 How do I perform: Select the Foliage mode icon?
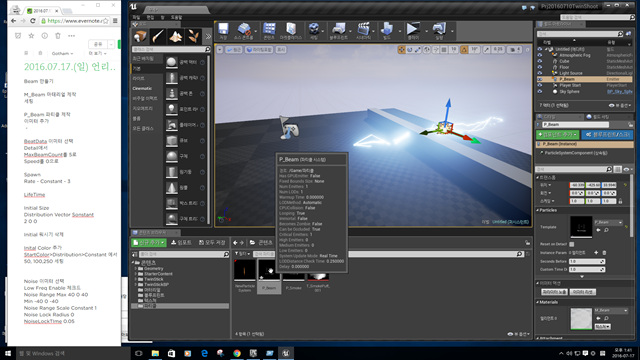pos(193,36)
